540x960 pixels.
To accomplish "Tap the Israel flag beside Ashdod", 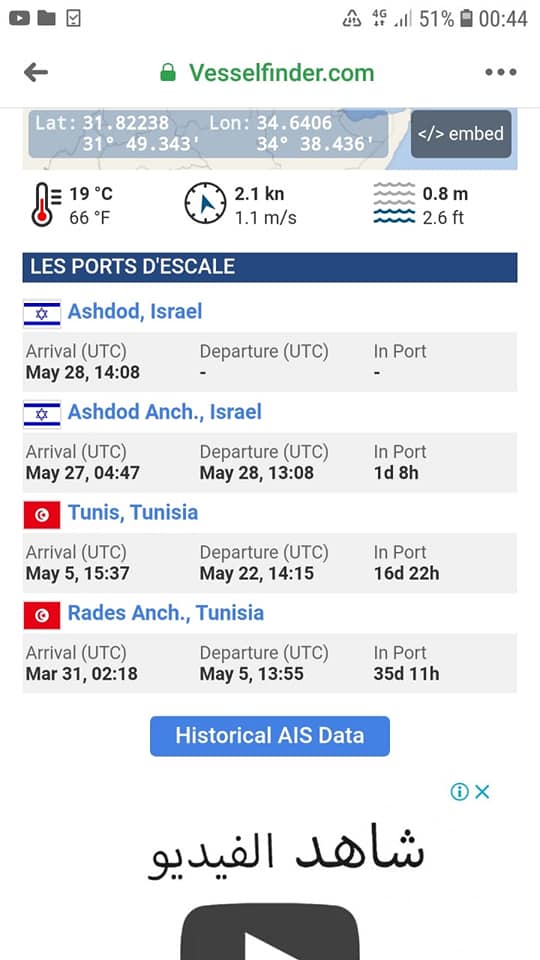I will click(42, 313).
